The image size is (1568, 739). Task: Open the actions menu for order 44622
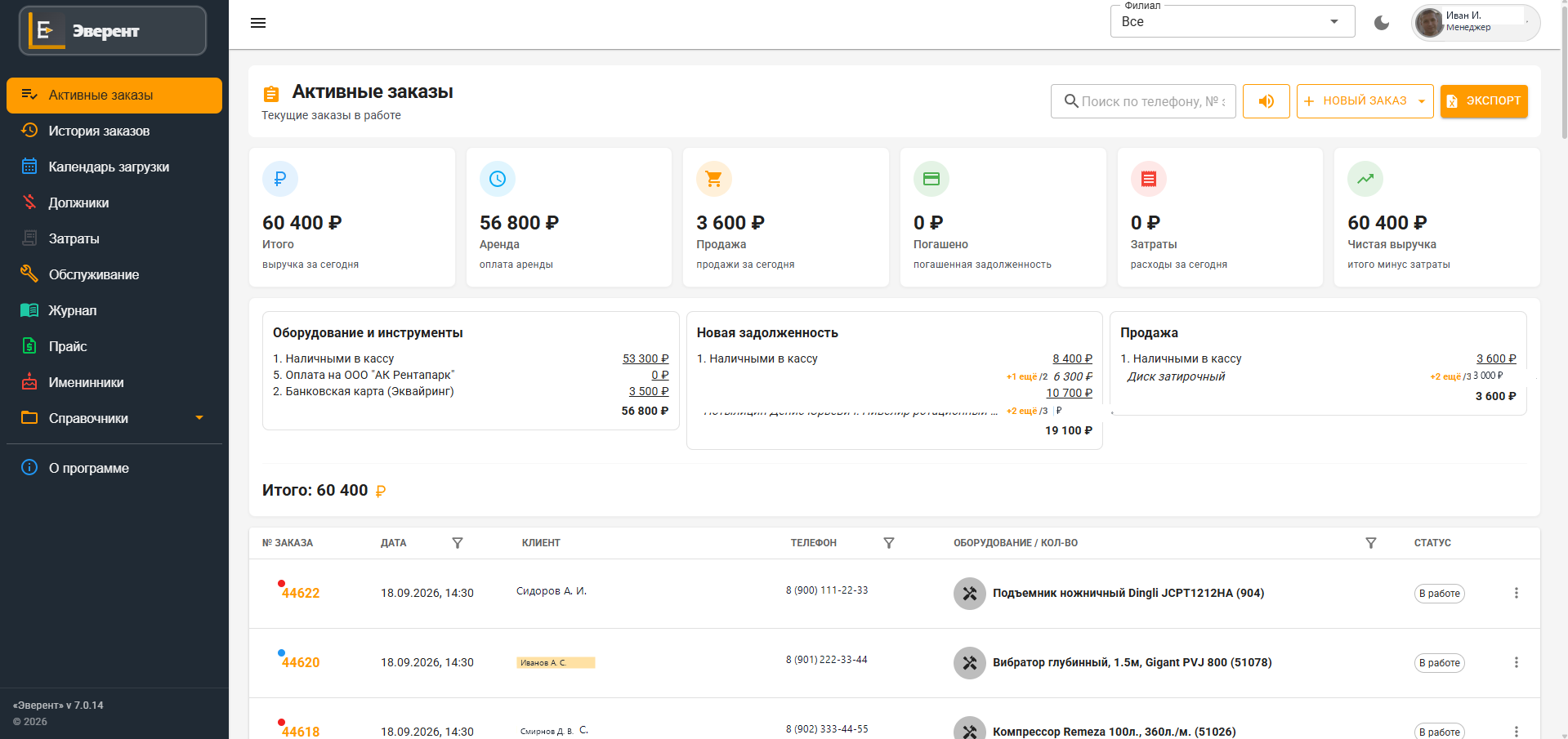[1517, 594]
